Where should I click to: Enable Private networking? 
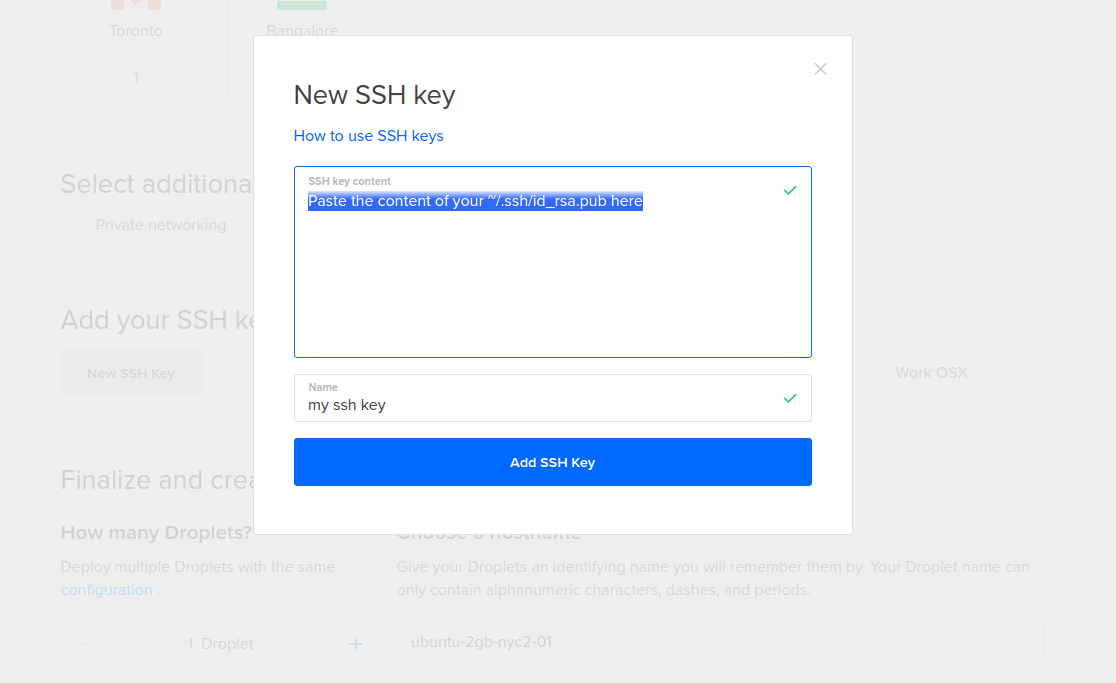71,224
